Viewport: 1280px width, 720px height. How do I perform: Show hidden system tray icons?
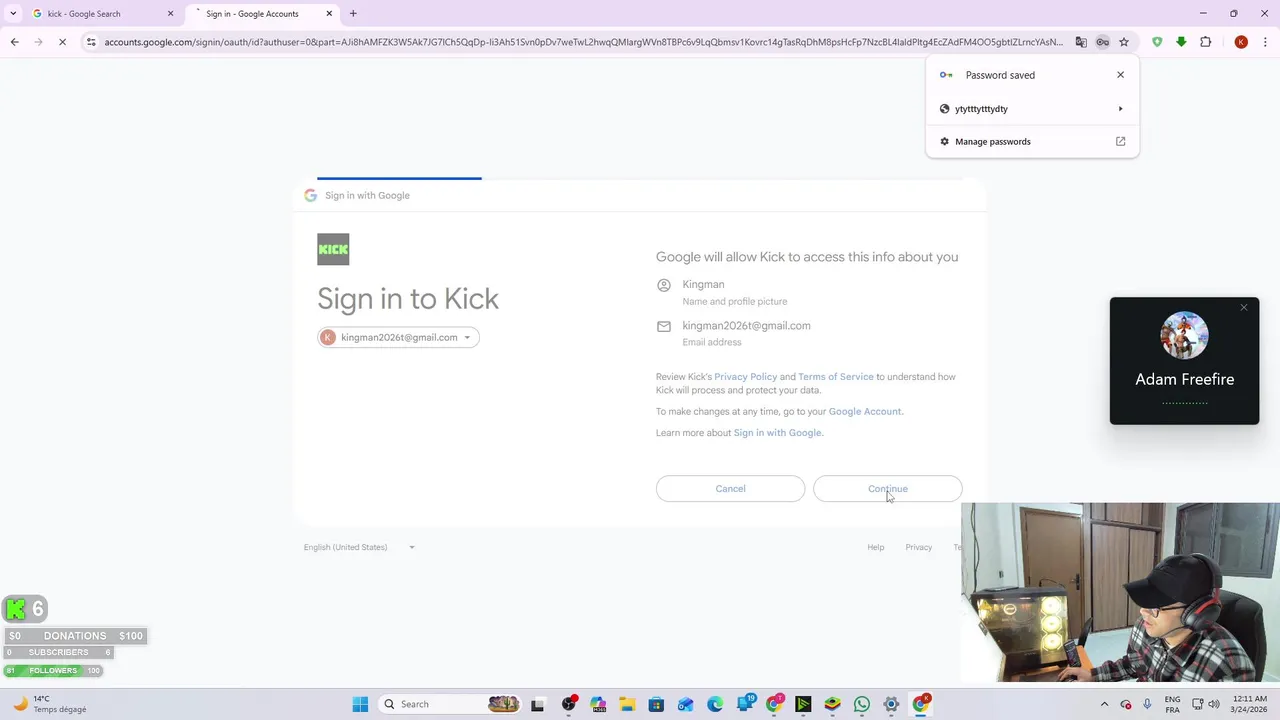click(x=1104, y=704)
